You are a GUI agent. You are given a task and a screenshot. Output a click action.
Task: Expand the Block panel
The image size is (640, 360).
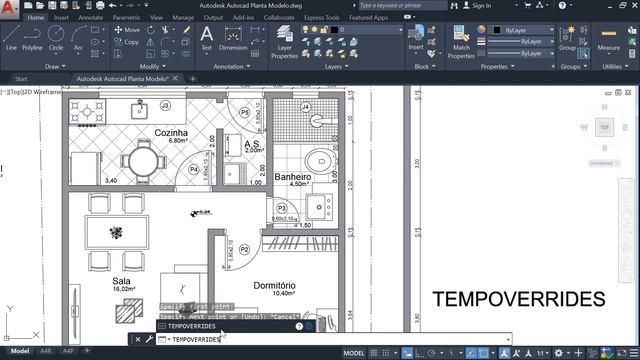pyautogui.click(x=424, y=67)
